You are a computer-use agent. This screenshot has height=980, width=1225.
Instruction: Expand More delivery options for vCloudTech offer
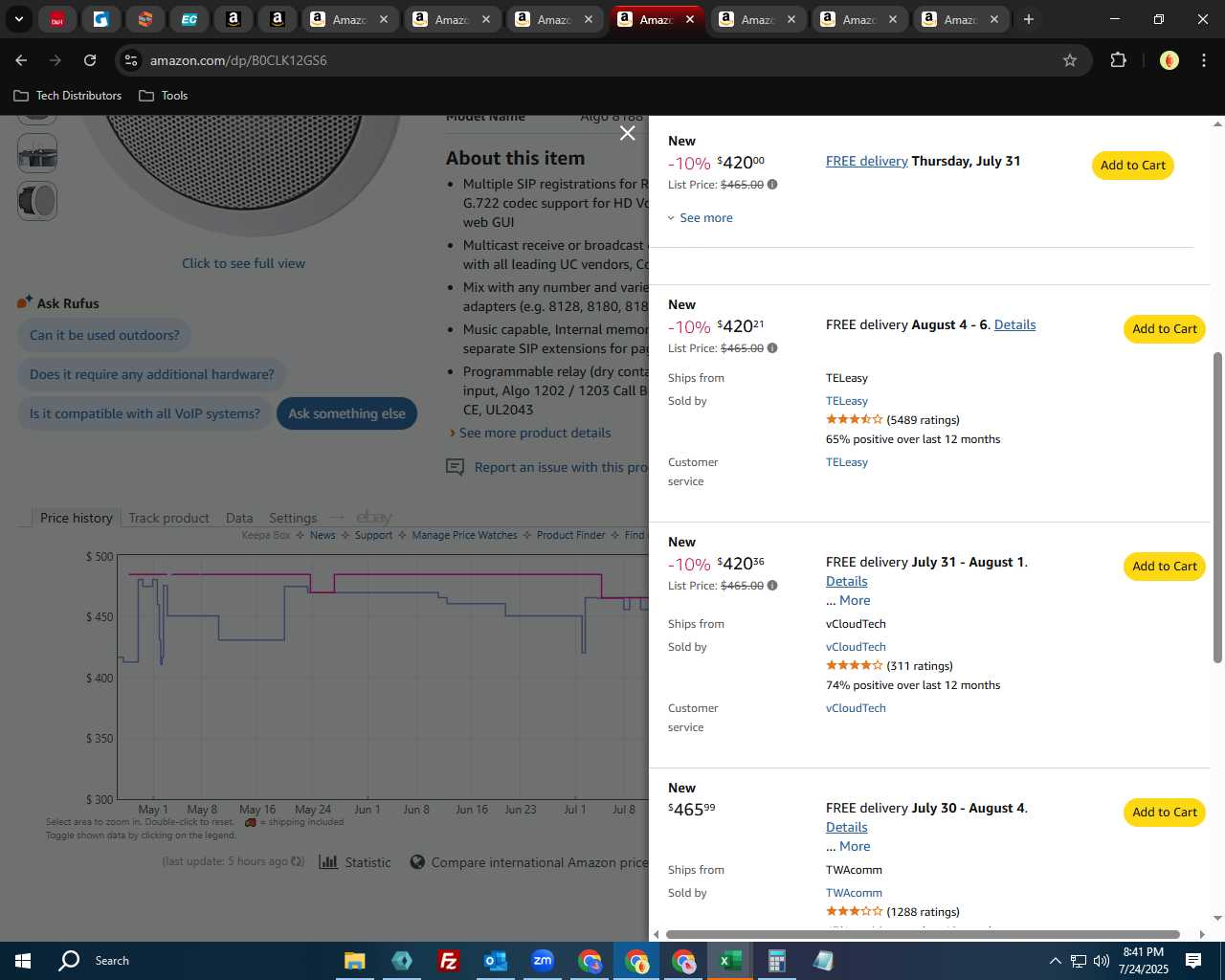pyautogui.click(x=855, y=600)
